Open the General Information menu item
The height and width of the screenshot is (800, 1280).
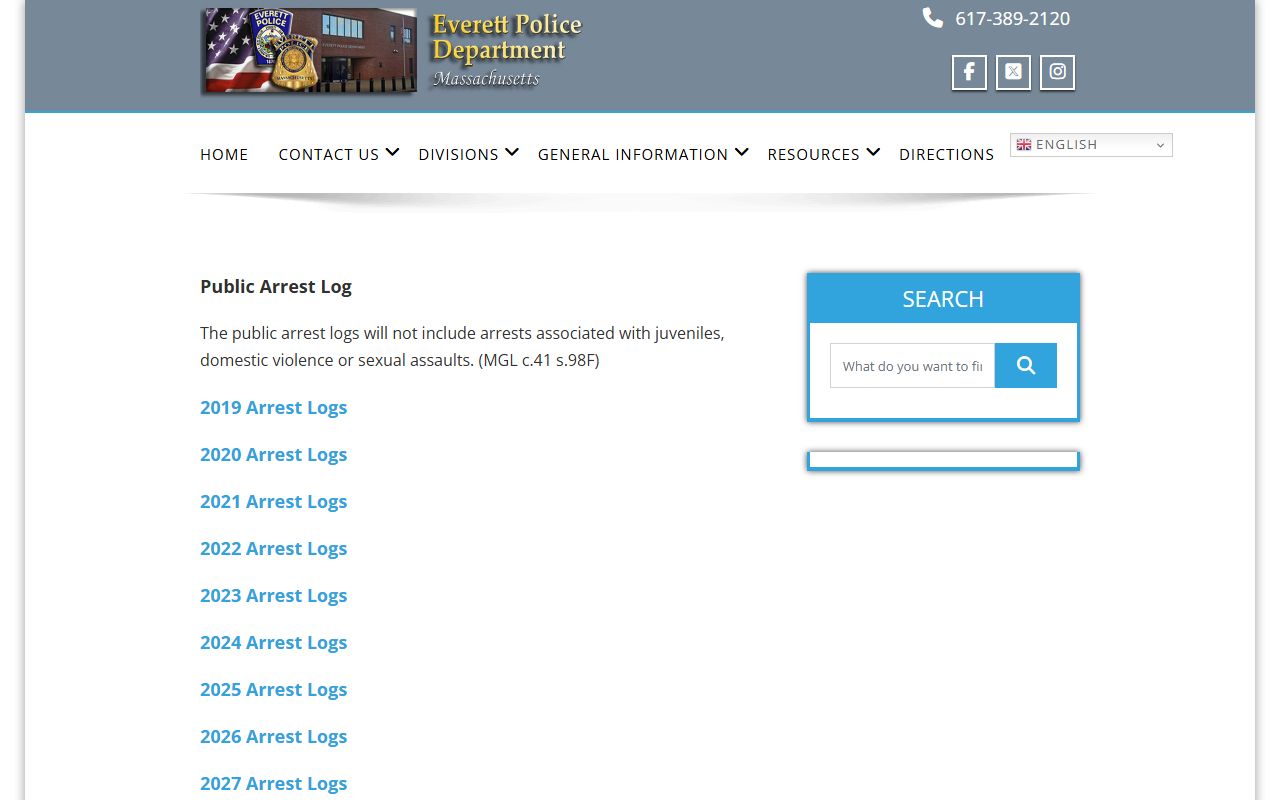point(633,154)
